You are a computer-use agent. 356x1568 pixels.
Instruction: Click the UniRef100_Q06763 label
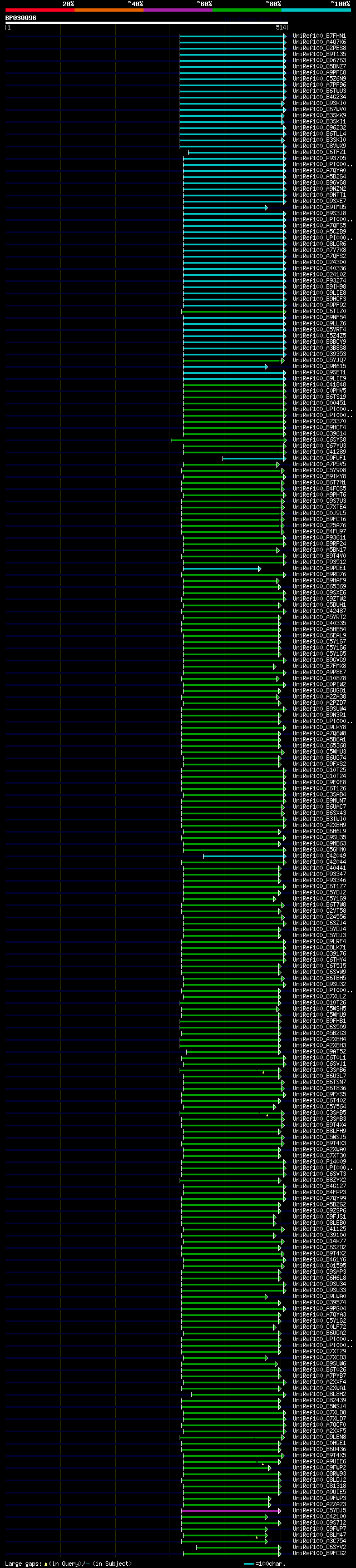pos(319,60)
